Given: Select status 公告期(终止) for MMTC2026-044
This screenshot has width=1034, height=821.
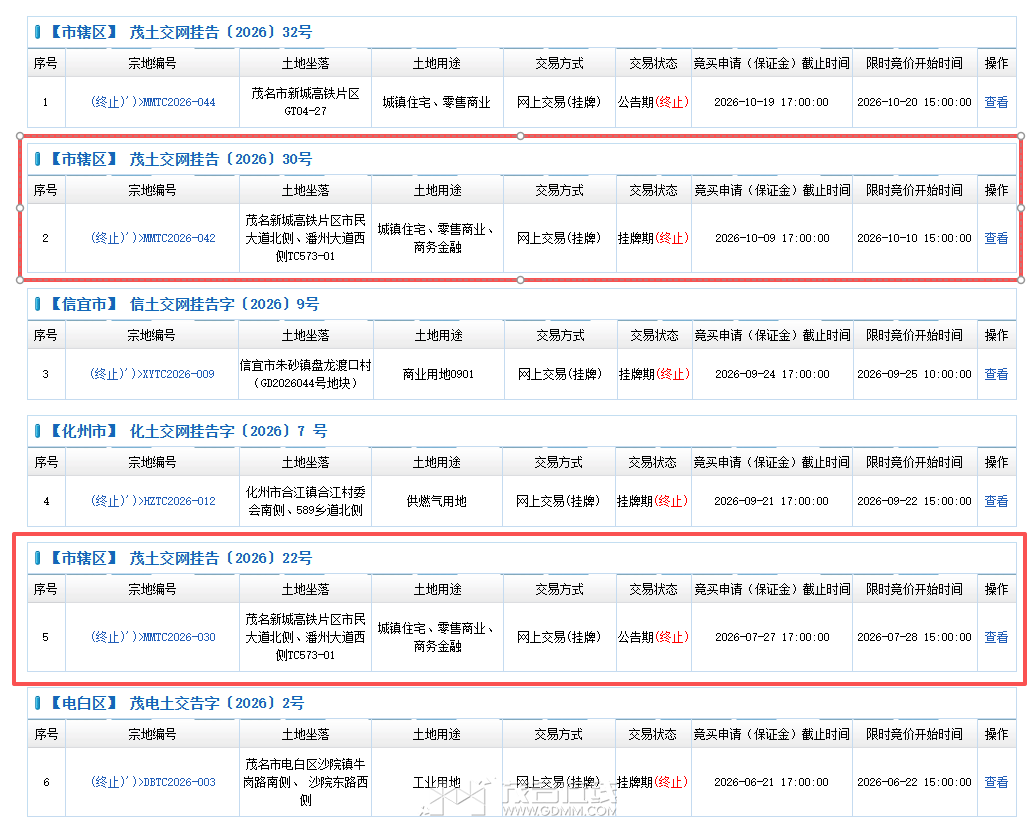Looking at the screenshot, I should [x=653, y=102].
